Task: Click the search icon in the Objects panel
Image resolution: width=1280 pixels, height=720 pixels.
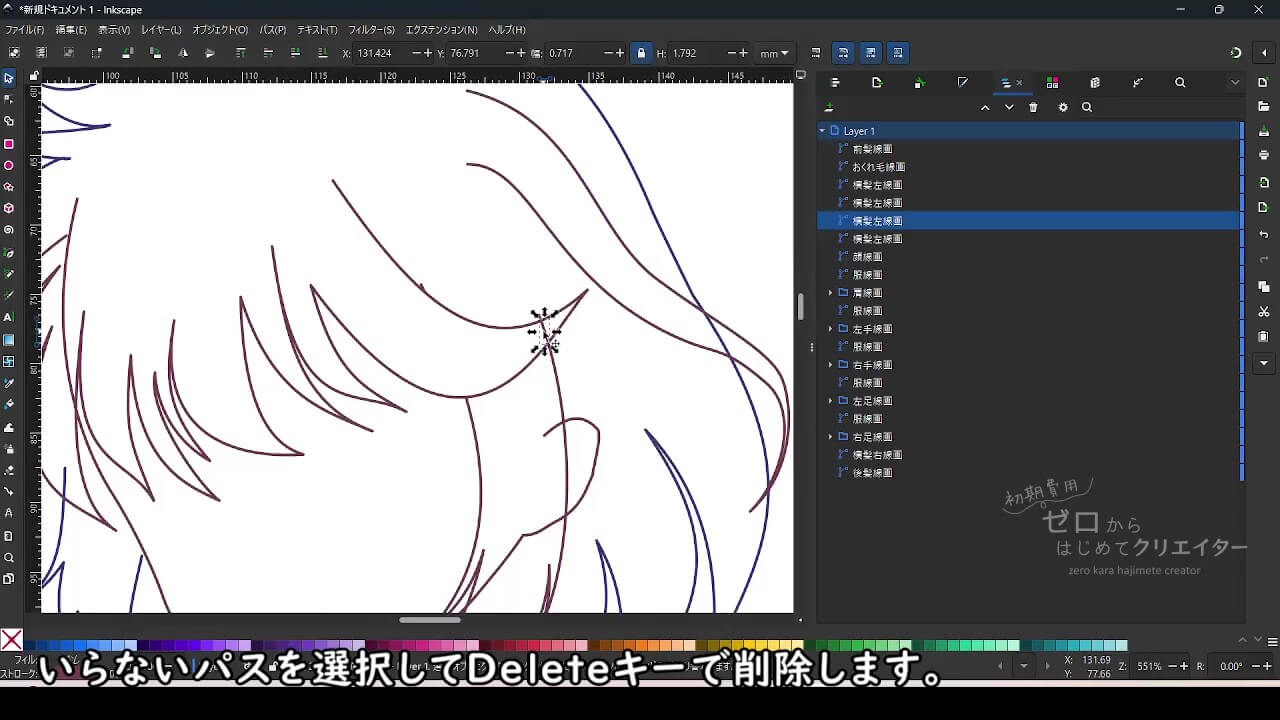Action: [1088, 107]
